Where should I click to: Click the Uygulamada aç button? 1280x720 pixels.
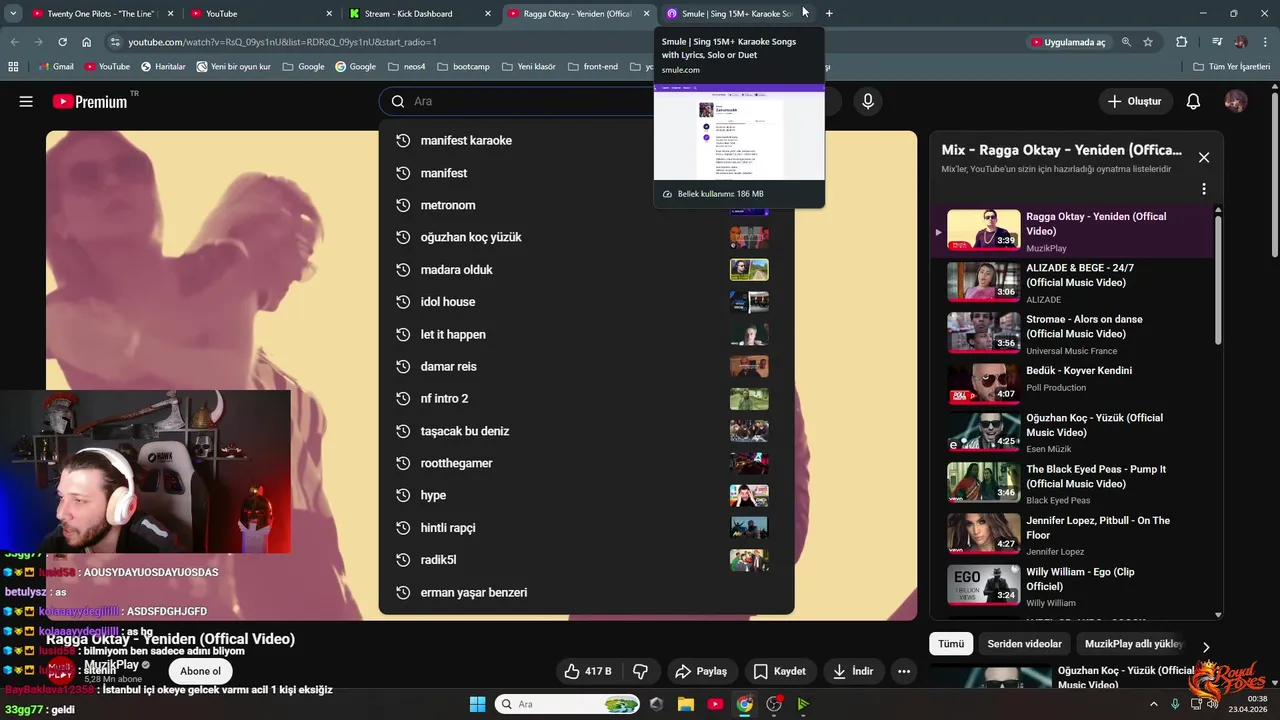[1069, 42]
